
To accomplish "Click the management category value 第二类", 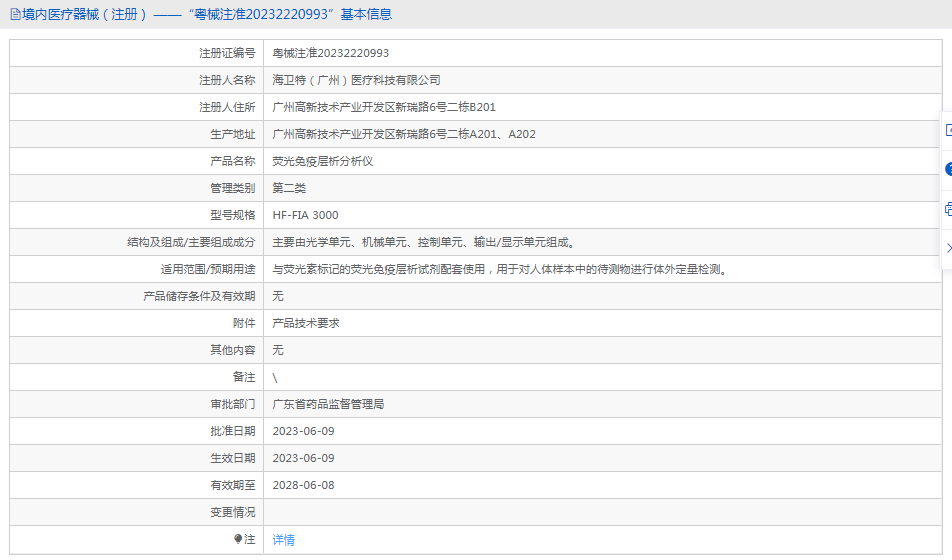I will point(289,188).
